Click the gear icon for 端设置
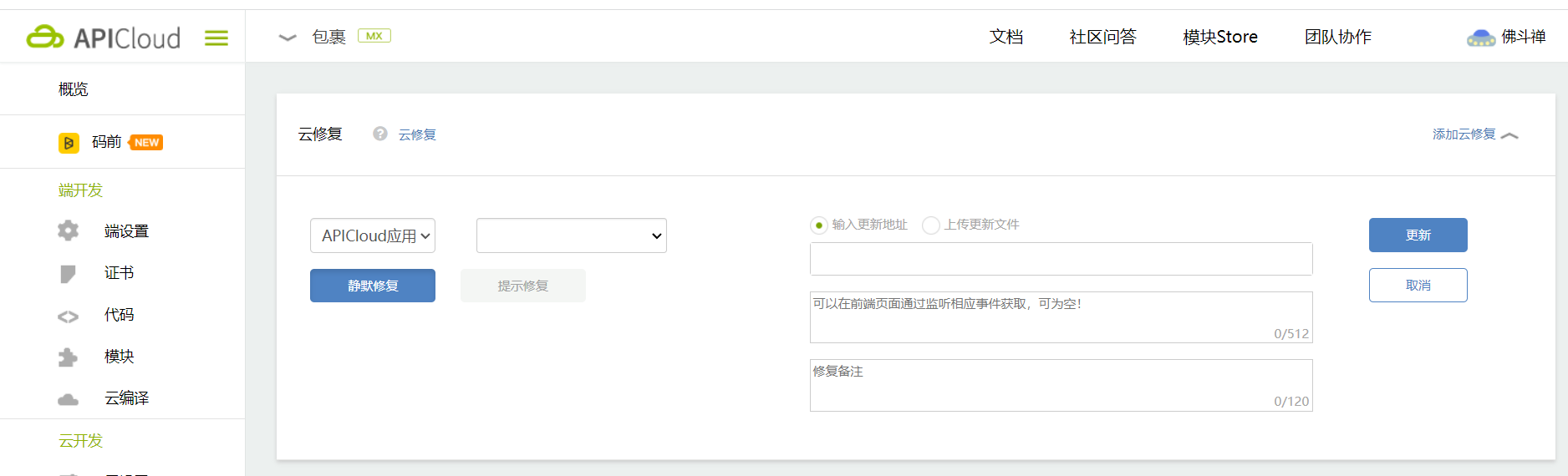The width and height of the screenshot is (1568, 476). pos(68,231)
